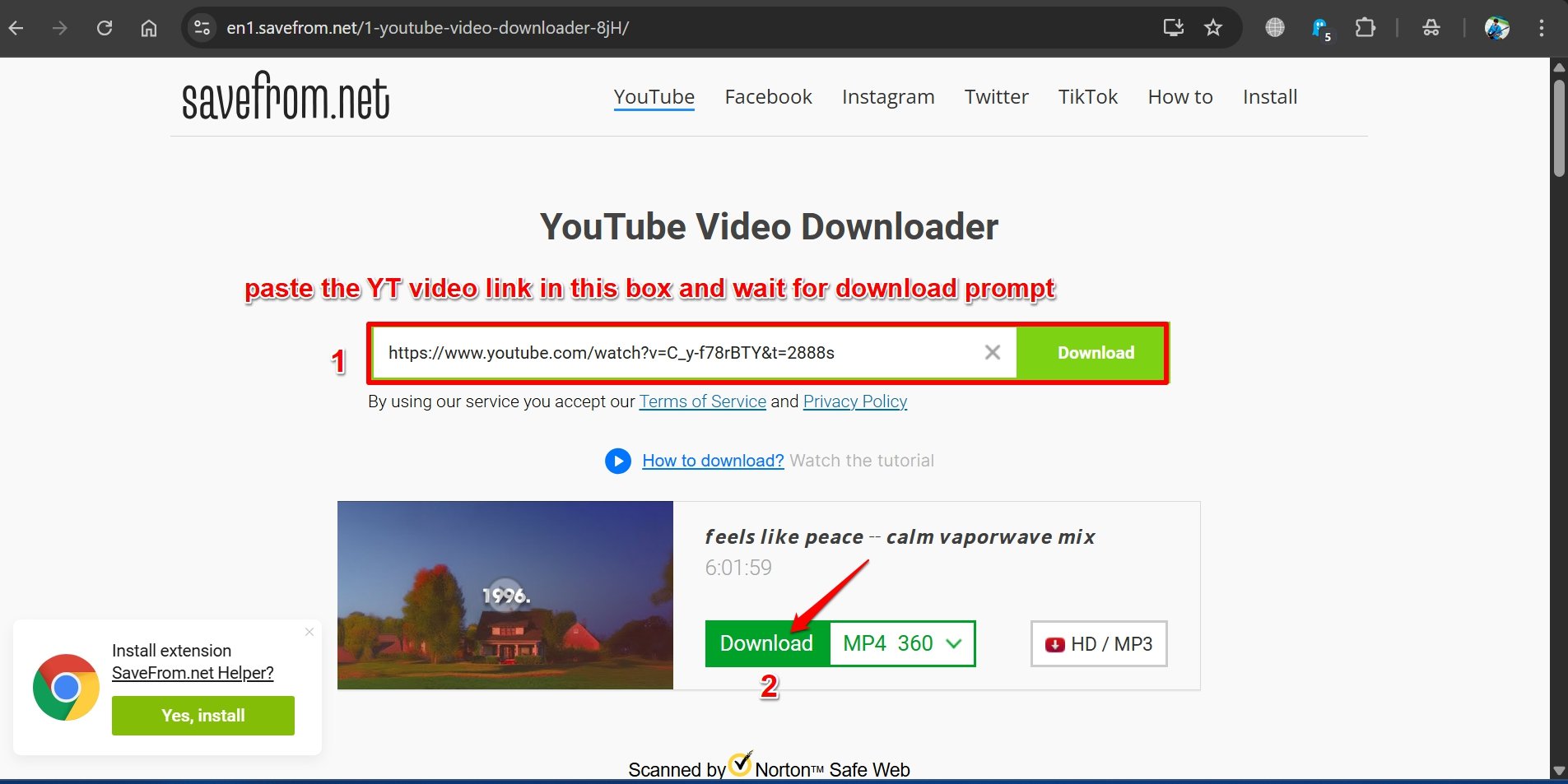Switch to the Facebook downloader tab
The image size is (1568, 784).
pyautogui.click(x=768, y=97)
